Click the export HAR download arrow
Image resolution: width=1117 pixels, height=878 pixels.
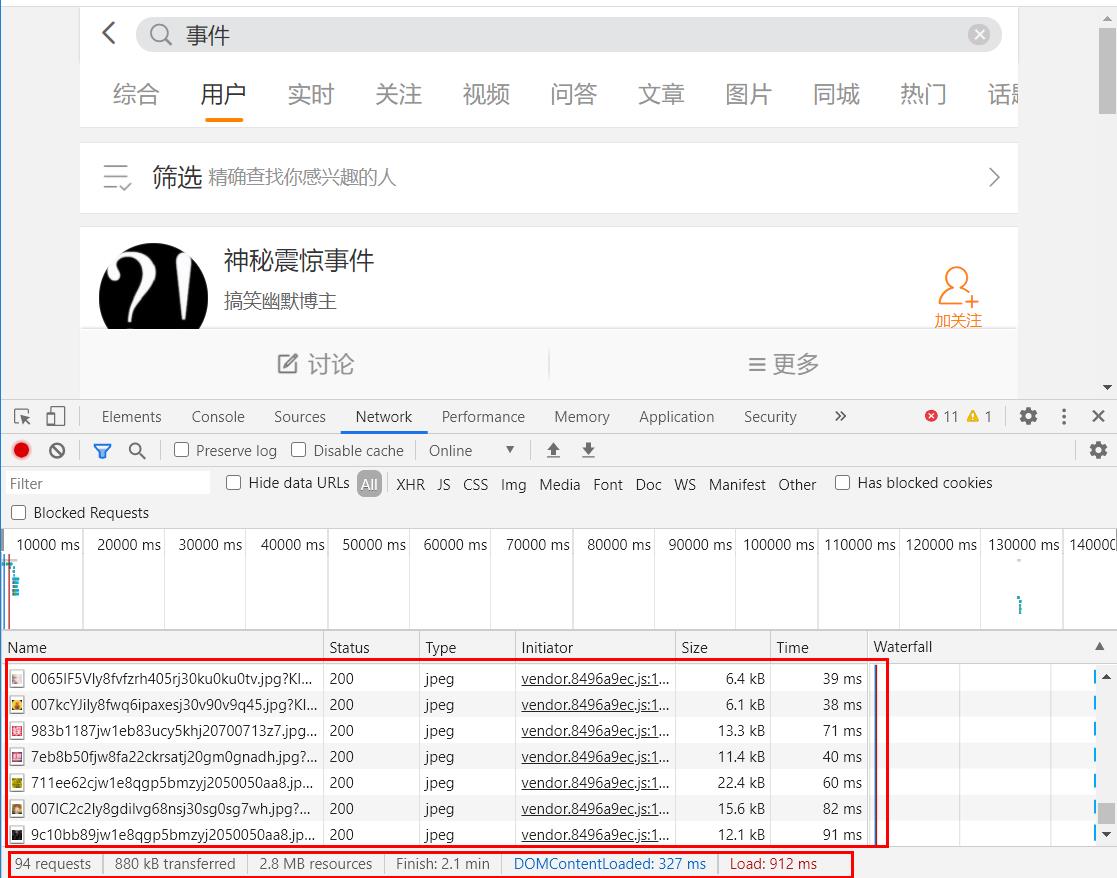point(588,450)
